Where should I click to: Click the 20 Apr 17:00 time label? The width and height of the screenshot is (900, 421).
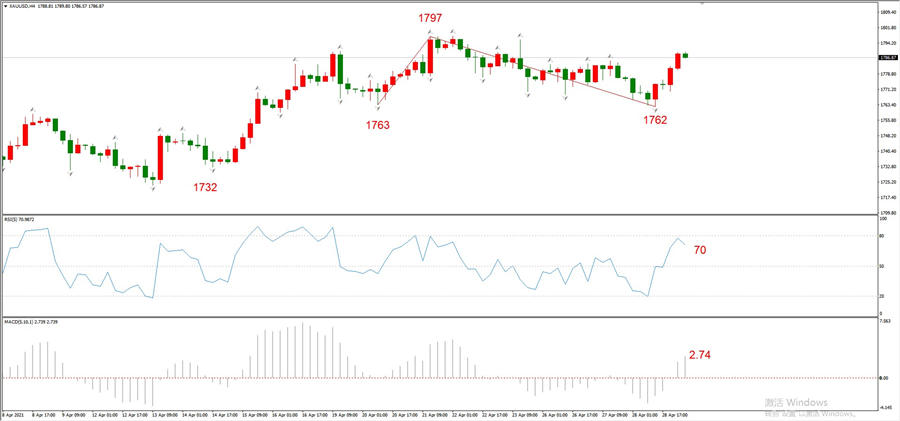point(405,415)
